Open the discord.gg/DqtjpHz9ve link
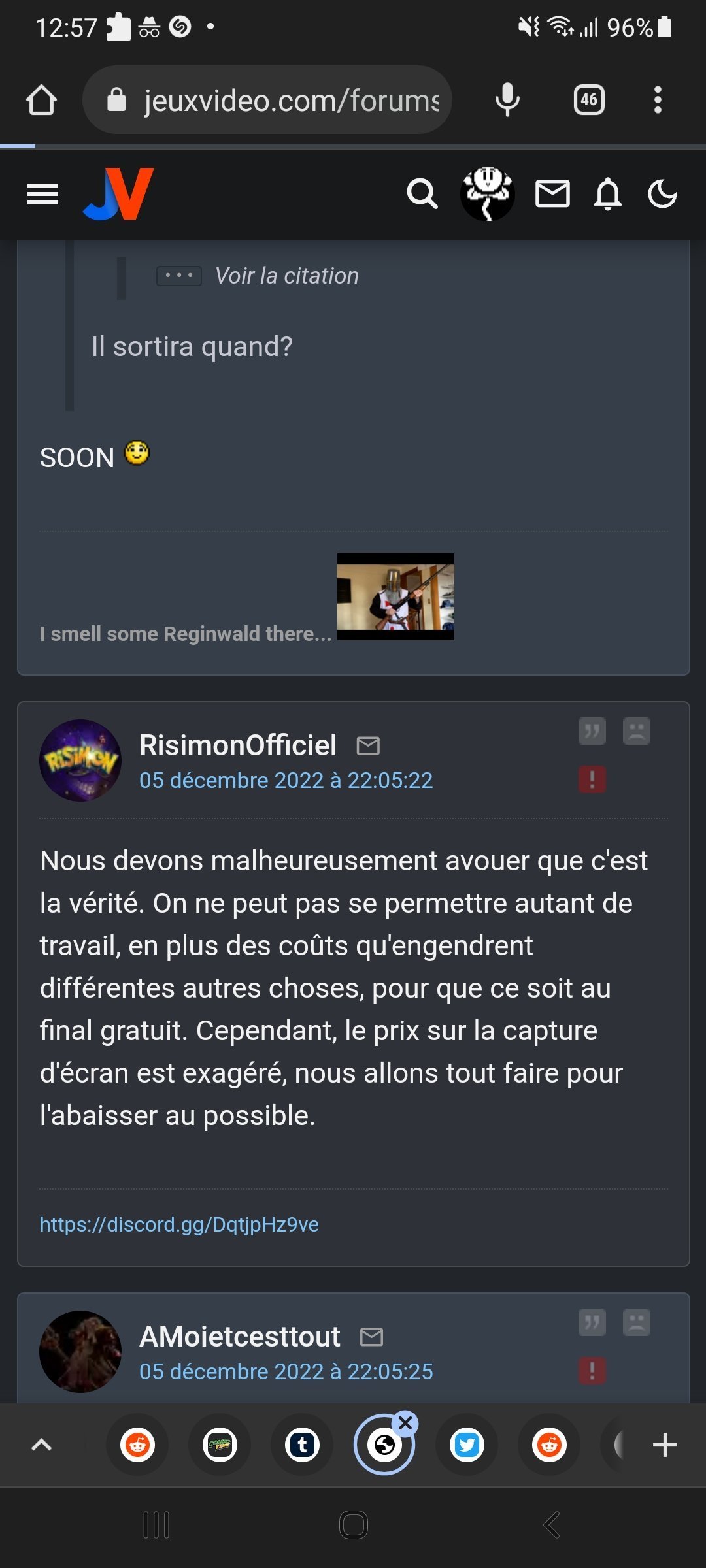This screenshot has height=1568, width=706. pyautogui.click(x=179, y=1224)
